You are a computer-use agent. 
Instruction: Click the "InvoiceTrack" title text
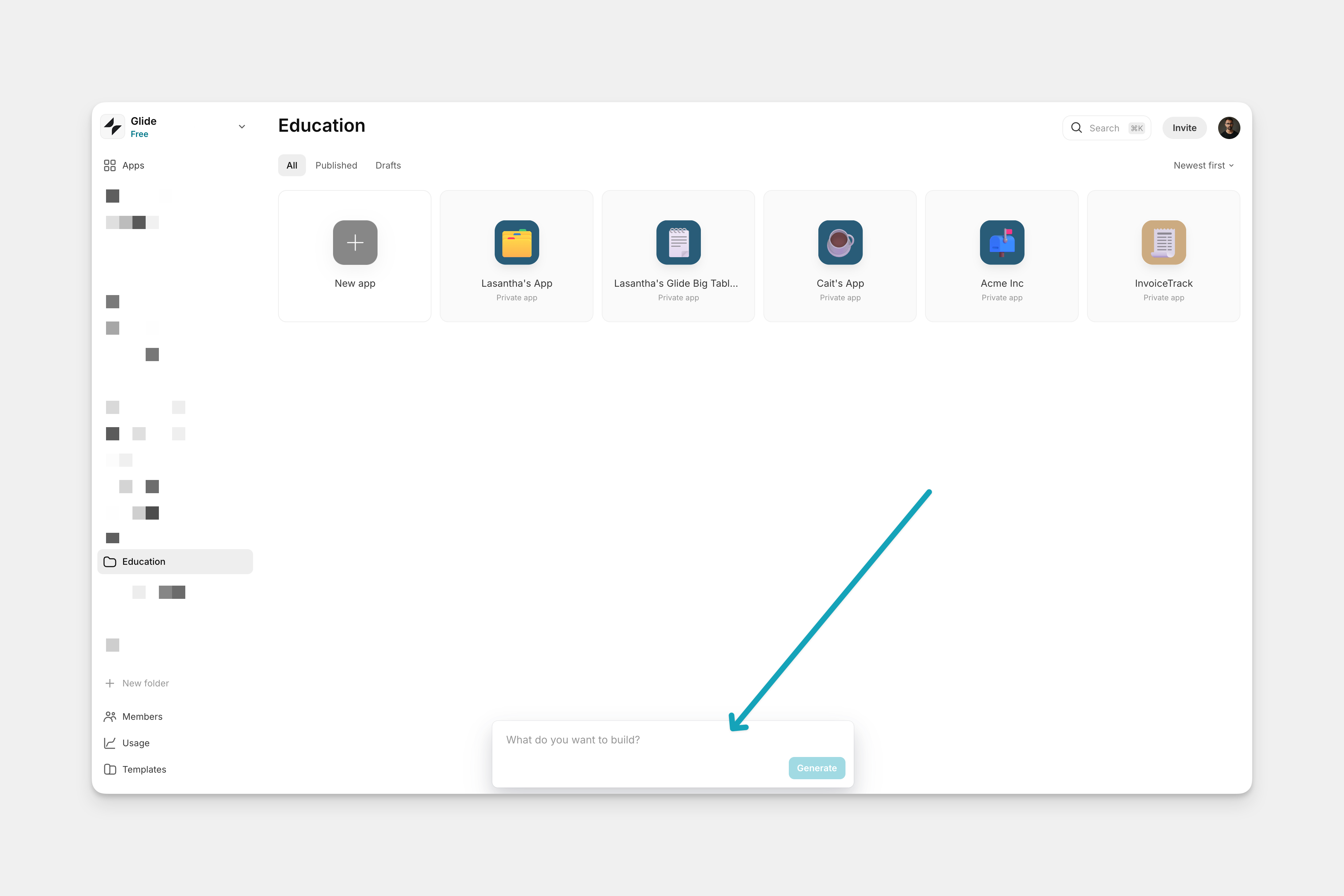pyautogui.click(x=1164, y=283)
